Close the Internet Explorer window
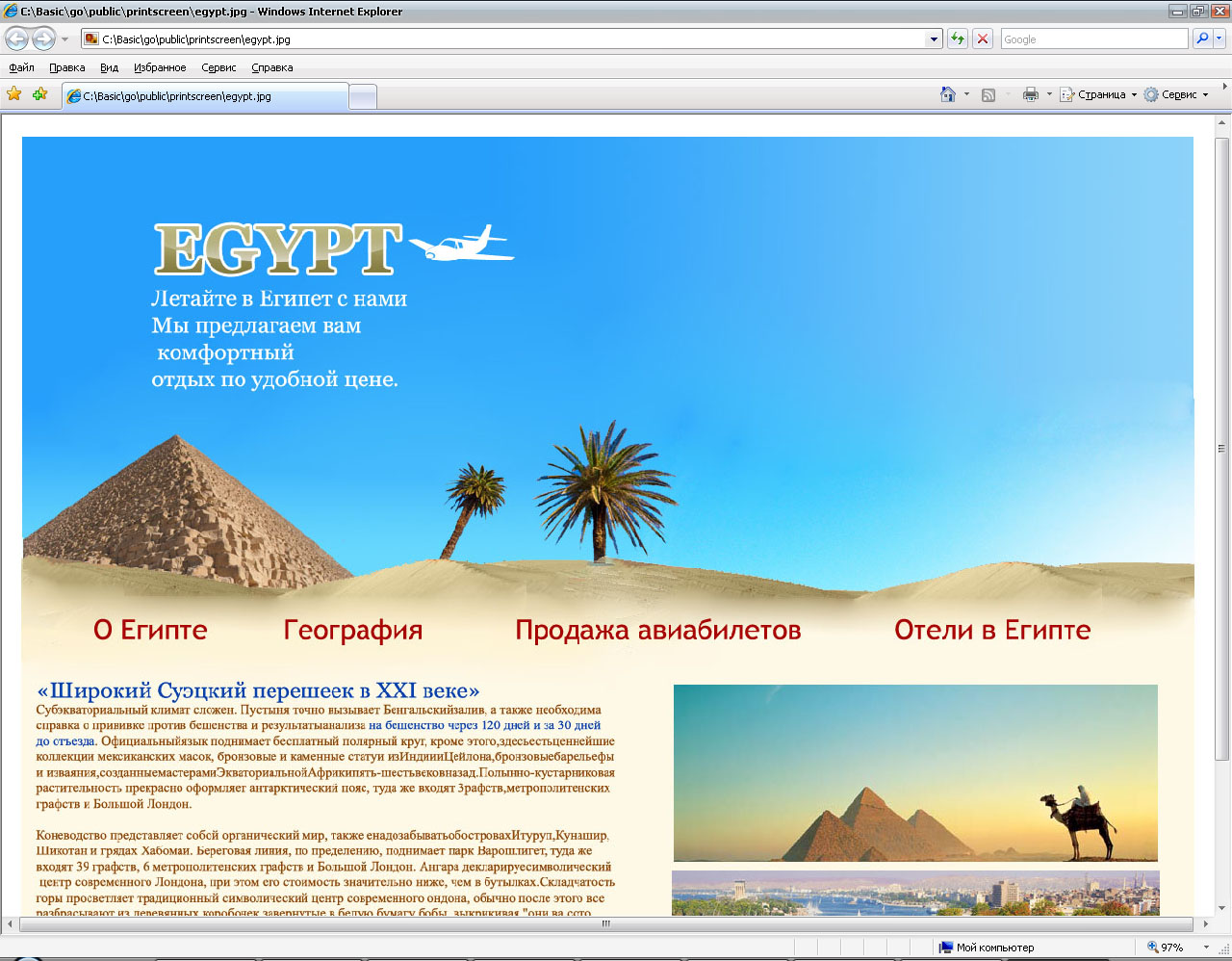The image size is (1232, 961). coord(1219,12)
